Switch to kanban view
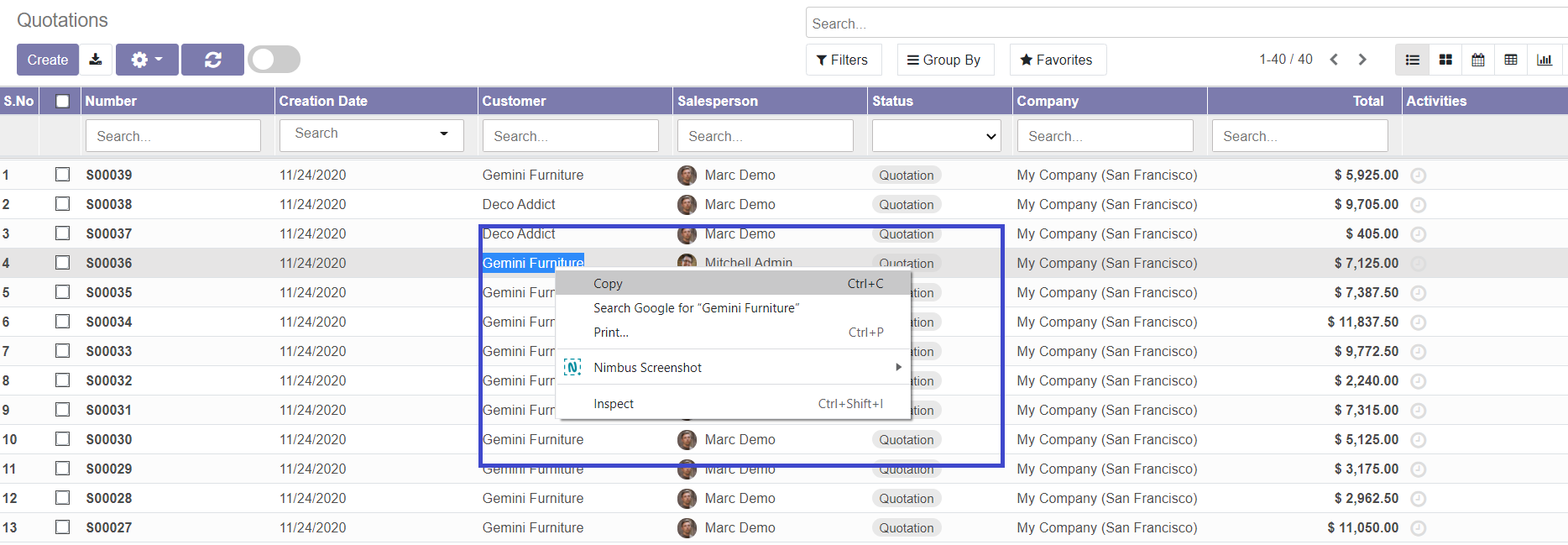 pyautogui.click(x=1445, y=60)
